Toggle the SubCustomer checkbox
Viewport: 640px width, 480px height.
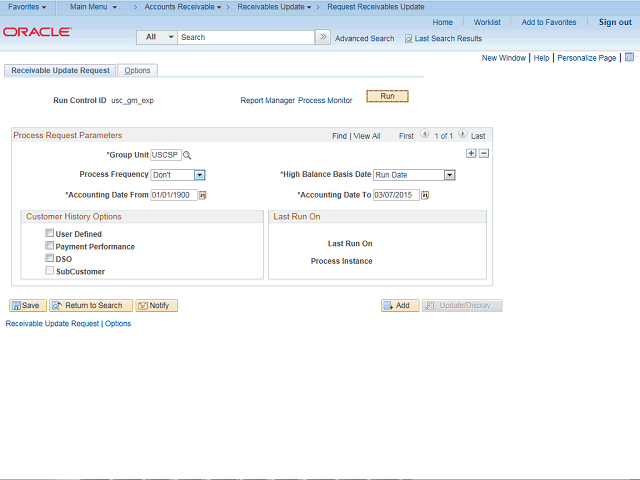click(x=49, y=271)
